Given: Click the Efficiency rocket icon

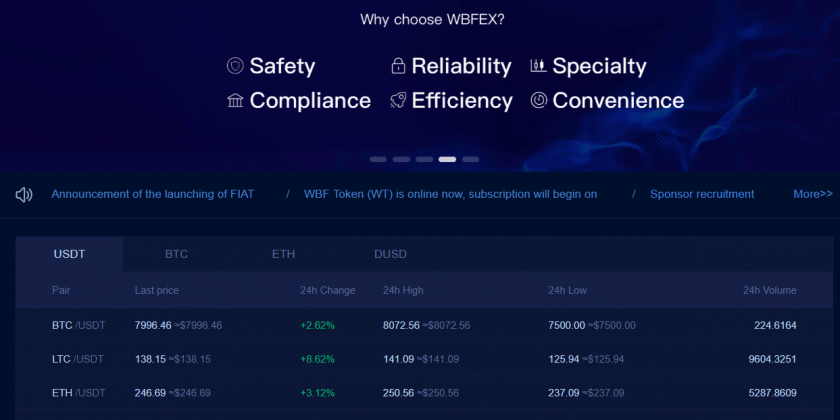Looking at the screenshot, I should tap(398, 101).
